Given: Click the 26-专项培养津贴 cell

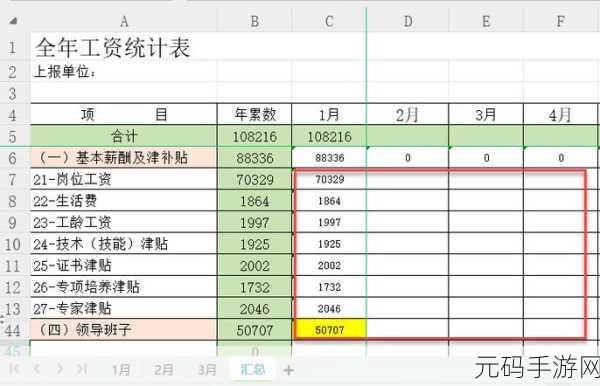Looking at the screenshot, I should [124, 287].
